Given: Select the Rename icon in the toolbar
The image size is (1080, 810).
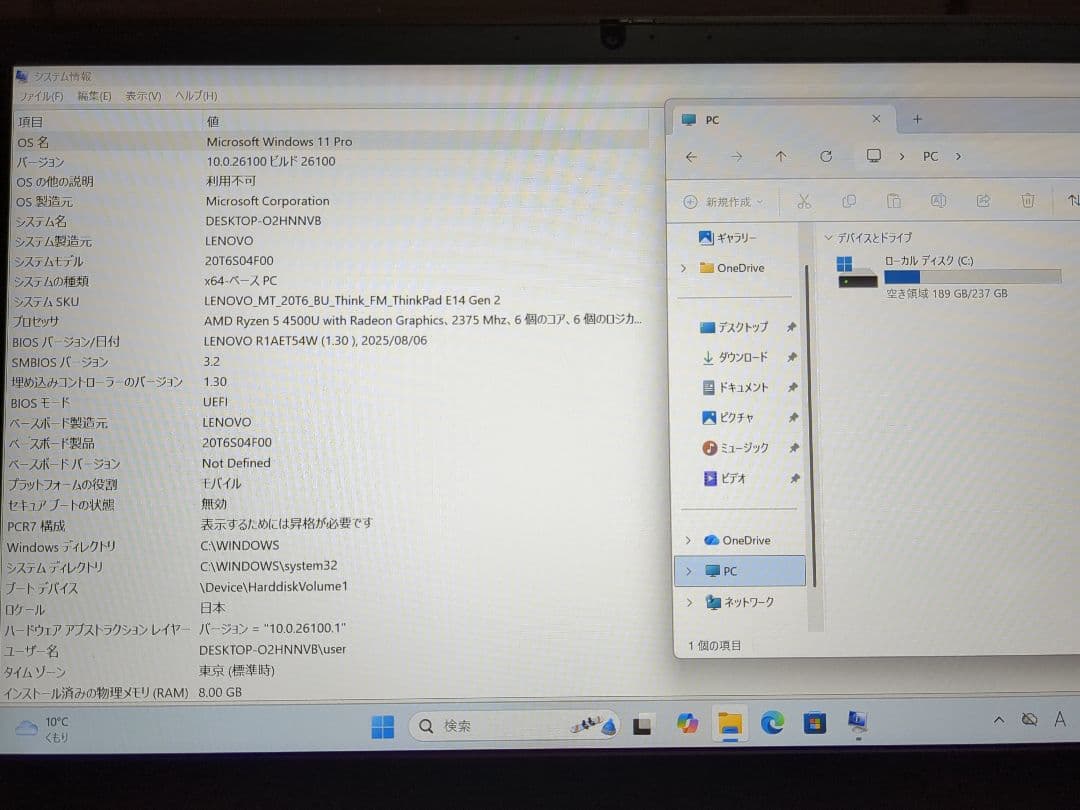Looking at the screenshot, I should [938, 201].
